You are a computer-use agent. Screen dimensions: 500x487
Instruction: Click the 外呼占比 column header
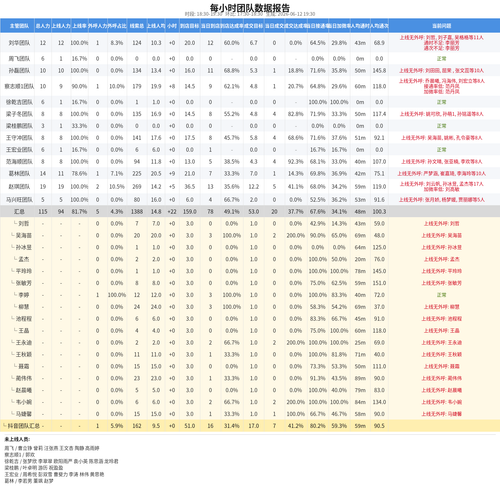[117, 26]
